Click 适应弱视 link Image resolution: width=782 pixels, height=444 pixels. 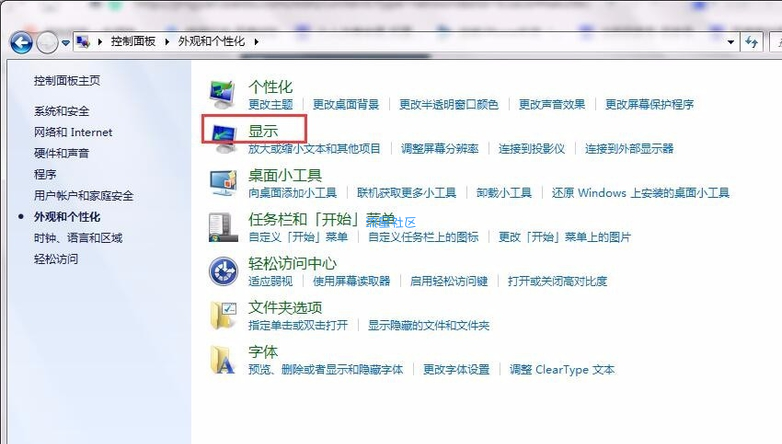[x=270, y=281]
